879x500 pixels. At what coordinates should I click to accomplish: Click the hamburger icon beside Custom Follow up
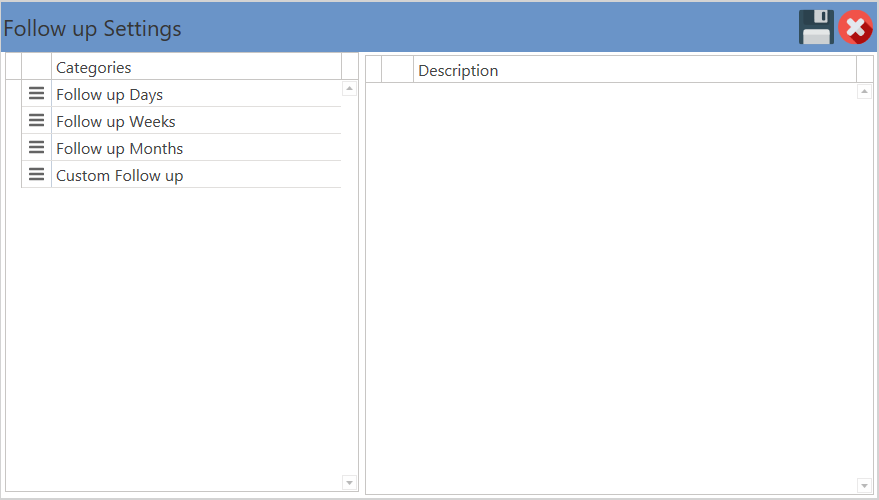tap(36, 174)
